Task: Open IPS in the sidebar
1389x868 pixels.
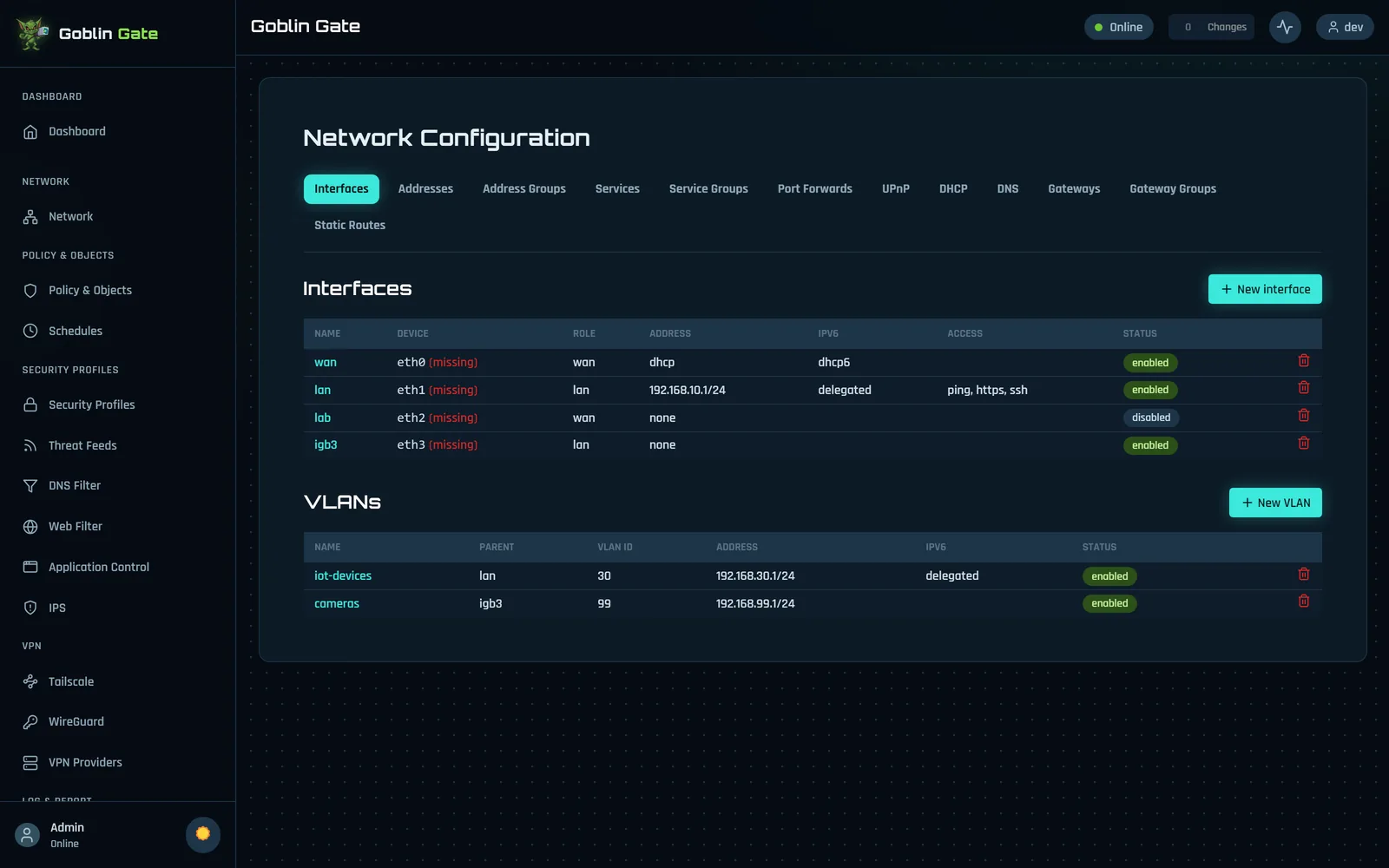Action: 117,608
